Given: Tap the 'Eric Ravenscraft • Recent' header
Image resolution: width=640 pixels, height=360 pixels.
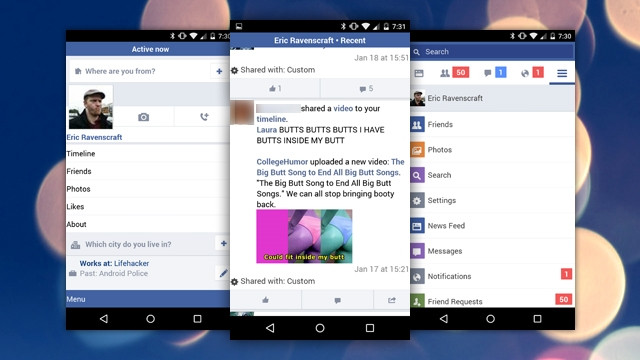Looking at the screenshot, I should (x=320, y=40).
